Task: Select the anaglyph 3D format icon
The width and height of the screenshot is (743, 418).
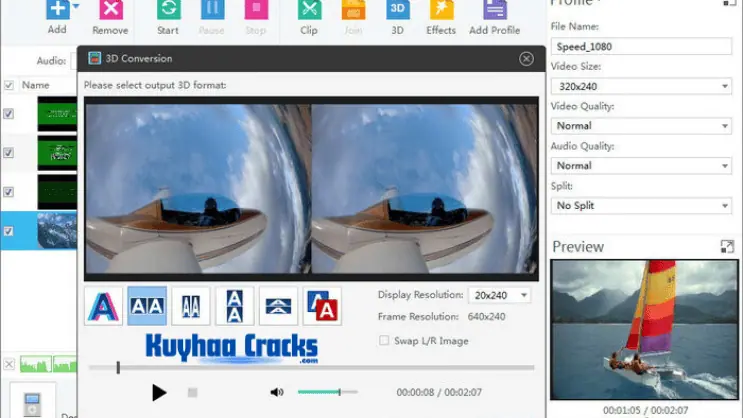Action: click(103, 306)
